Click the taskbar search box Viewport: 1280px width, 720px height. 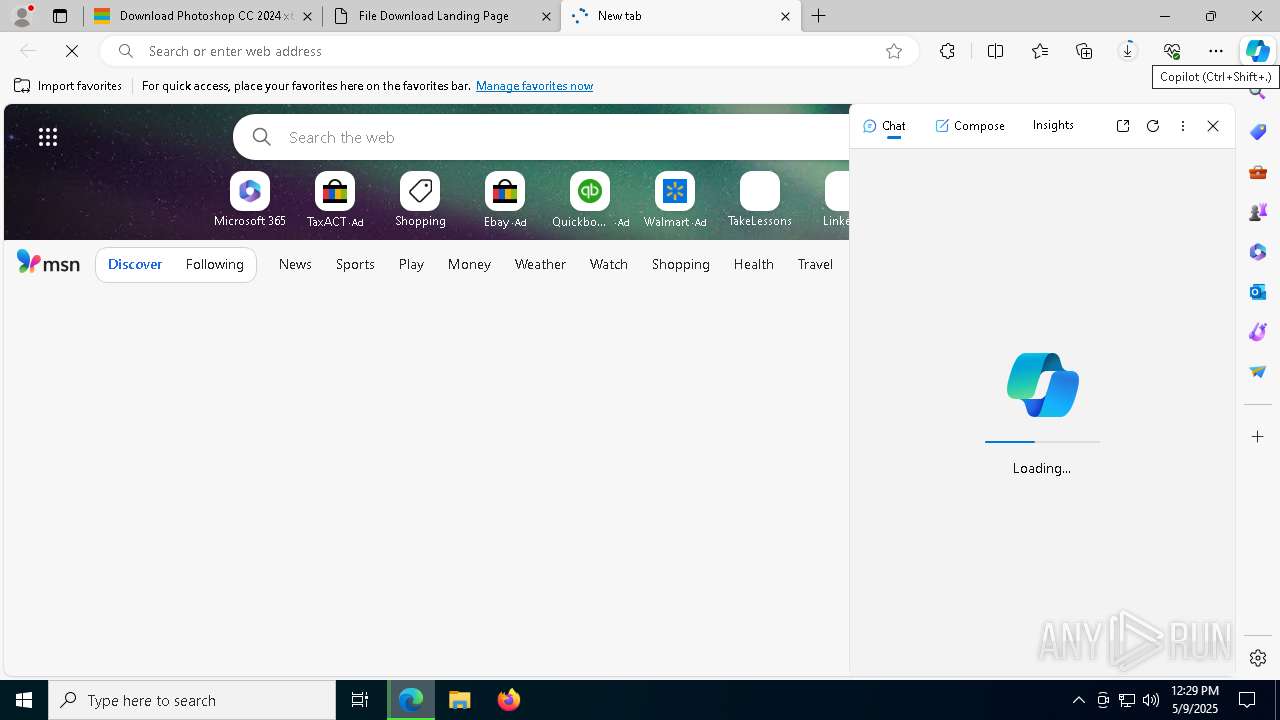click(x=192, y=700)
